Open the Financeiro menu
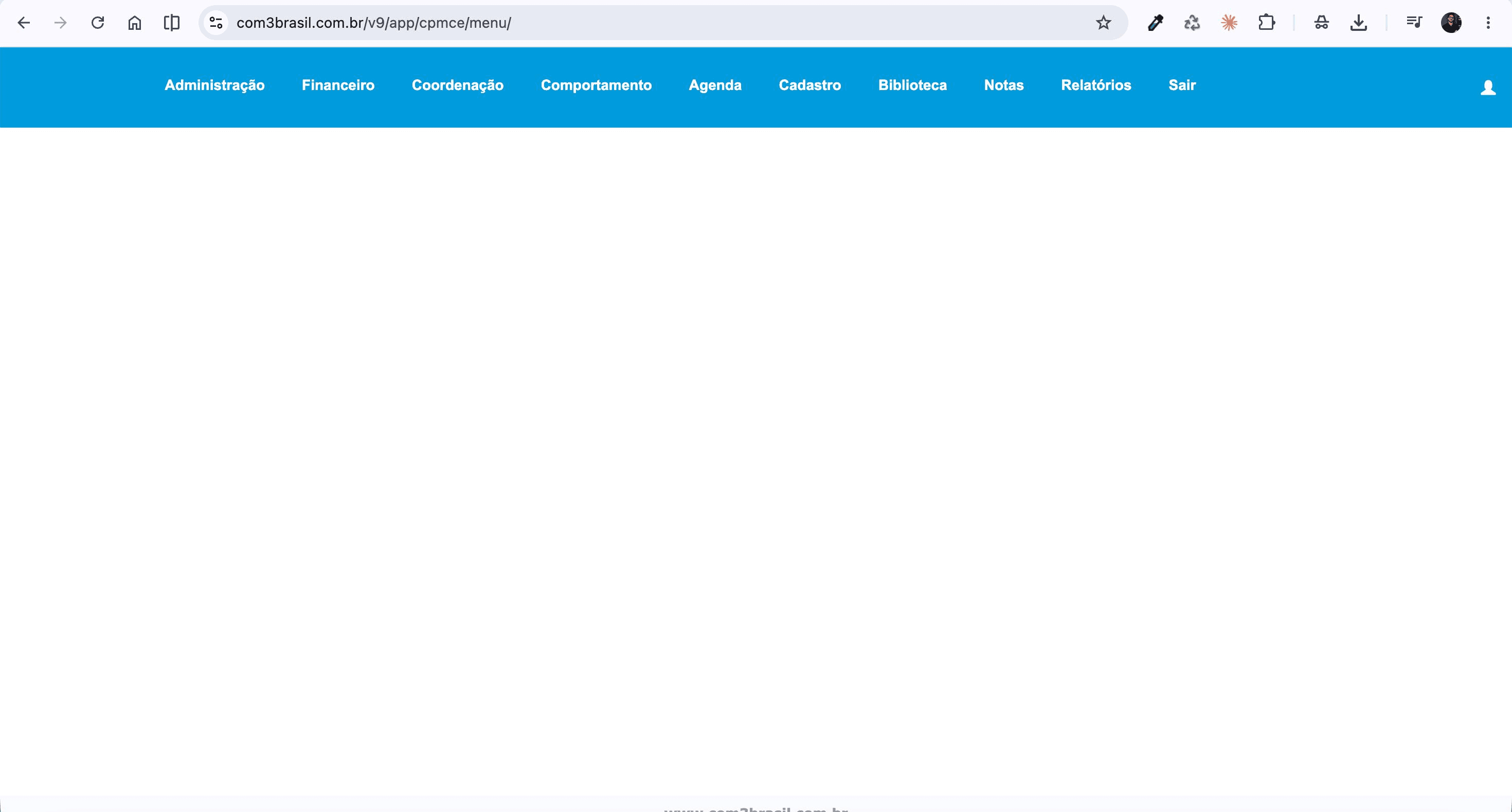1512x812 pixels. tap(338, 85)
